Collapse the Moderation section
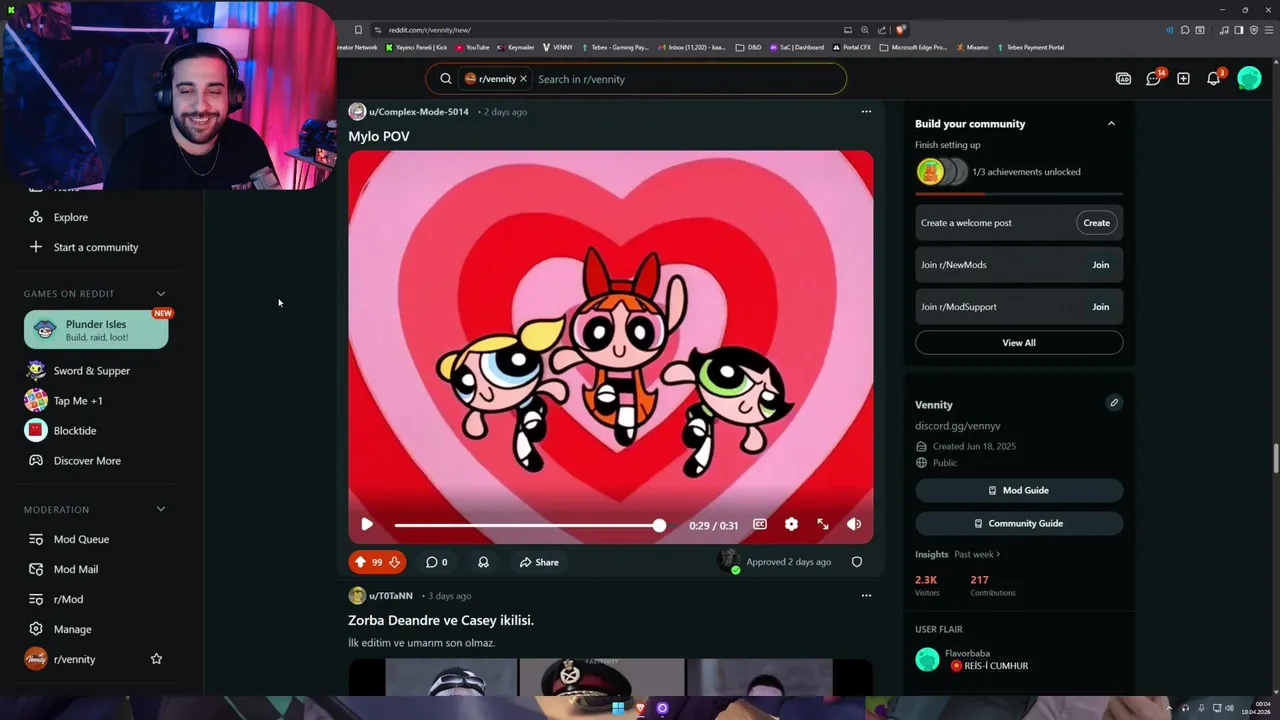The height and width of the screenshot is (720, 1280). [161, 510]
